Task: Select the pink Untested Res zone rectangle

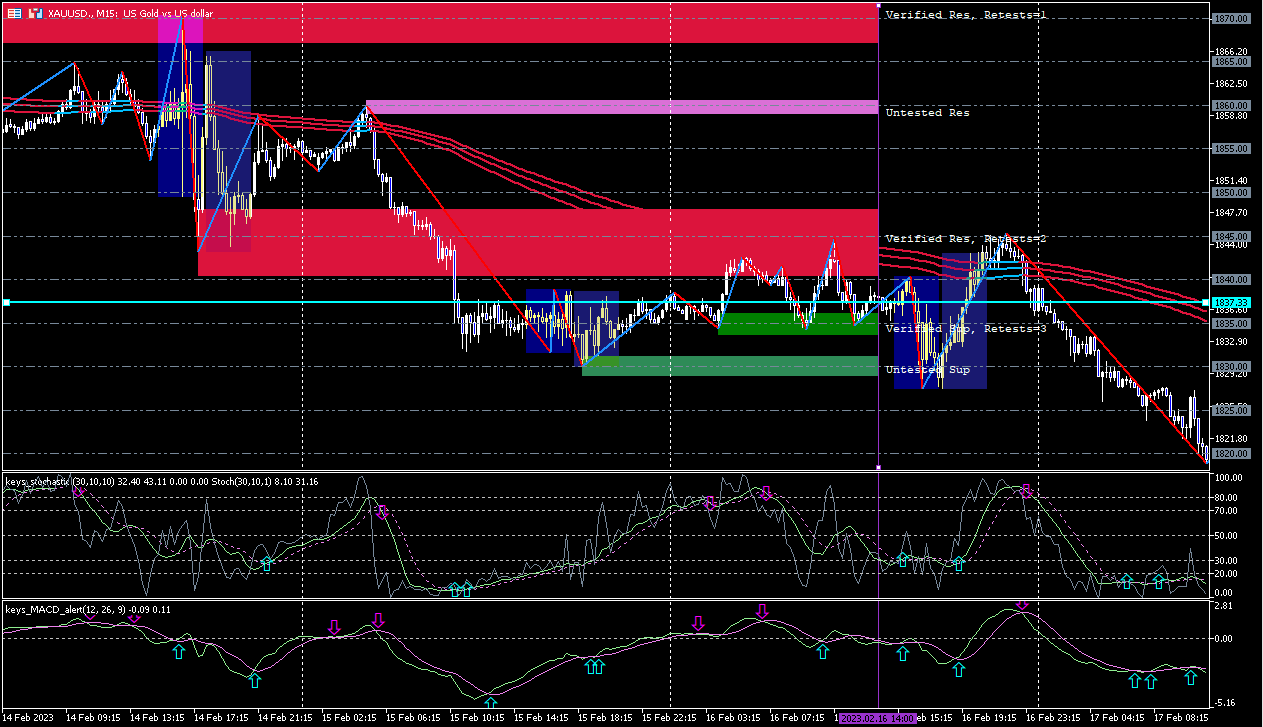Action: tap(622, 107)
